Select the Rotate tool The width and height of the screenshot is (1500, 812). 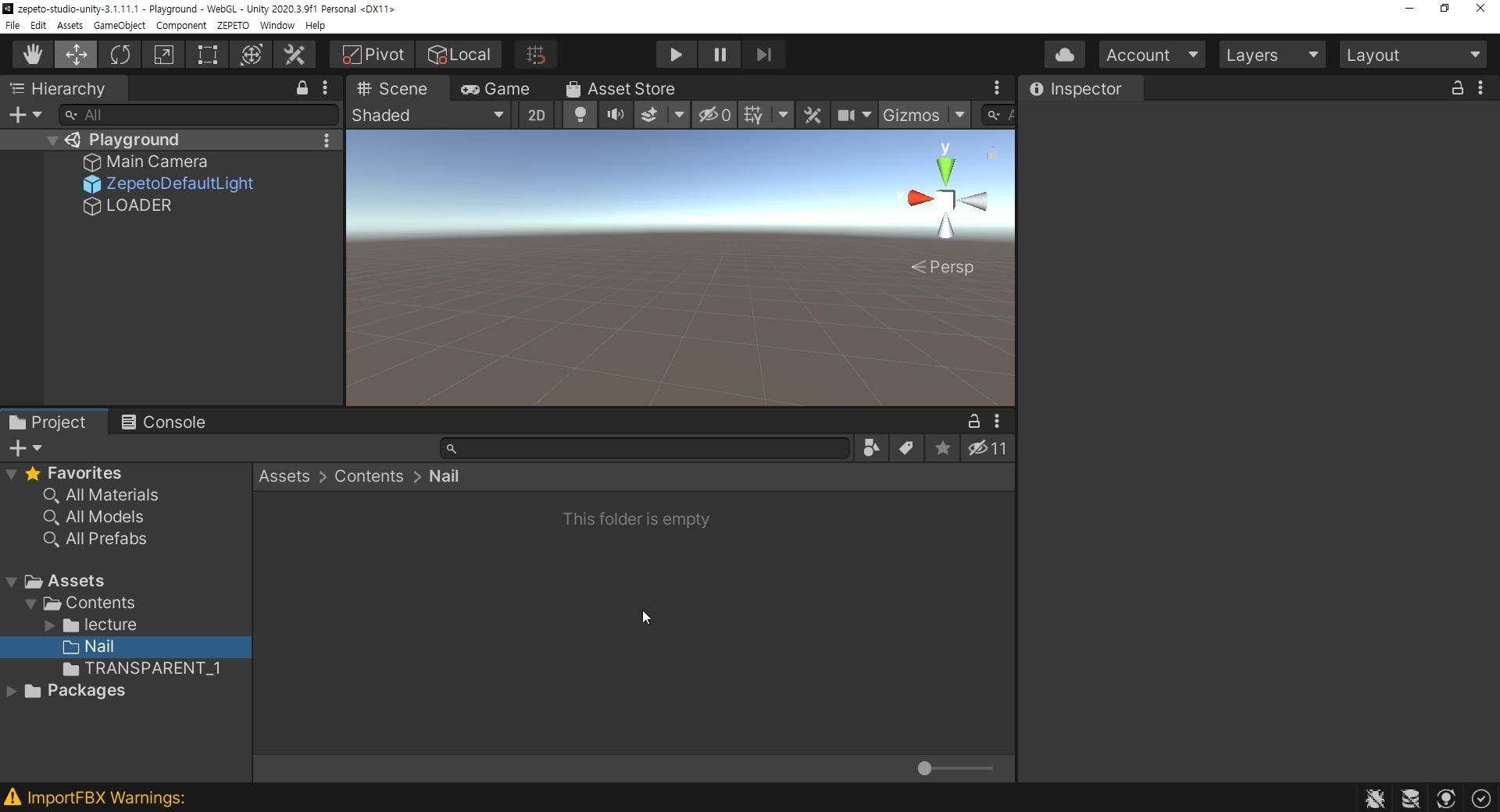120,55
